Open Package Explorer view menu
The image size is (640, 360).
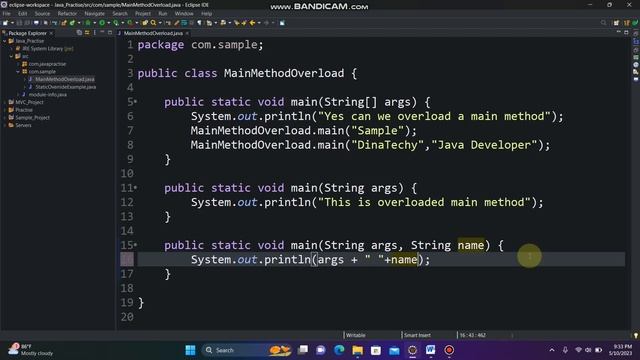(x=95, y=33)
